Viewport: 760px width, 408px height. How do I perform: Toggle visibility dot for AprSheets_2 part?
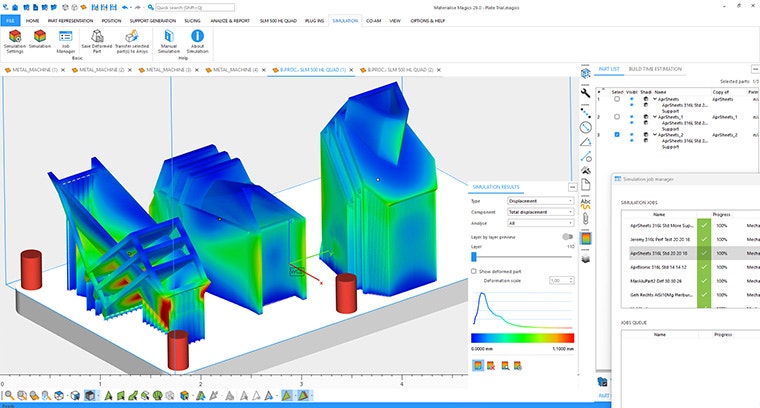pos(631,135)
